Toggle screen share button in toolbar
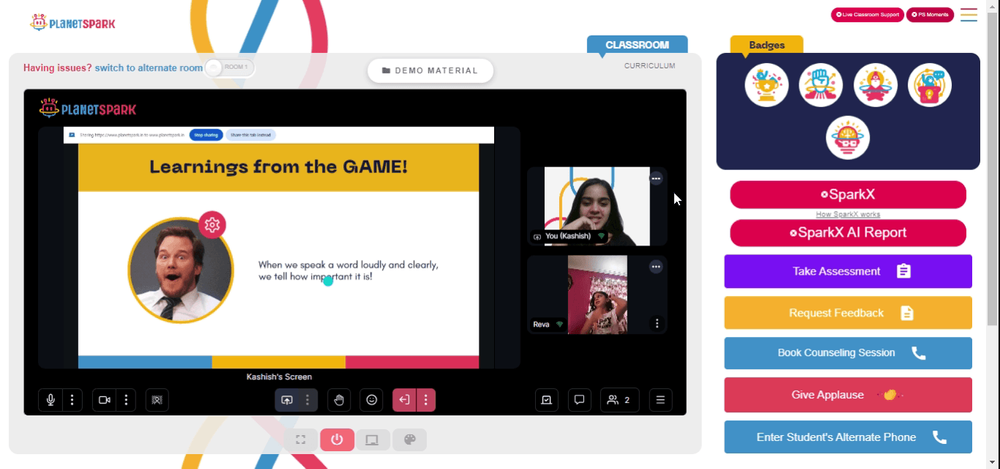This screenshot has height=469, width=1000. (287, 400)
